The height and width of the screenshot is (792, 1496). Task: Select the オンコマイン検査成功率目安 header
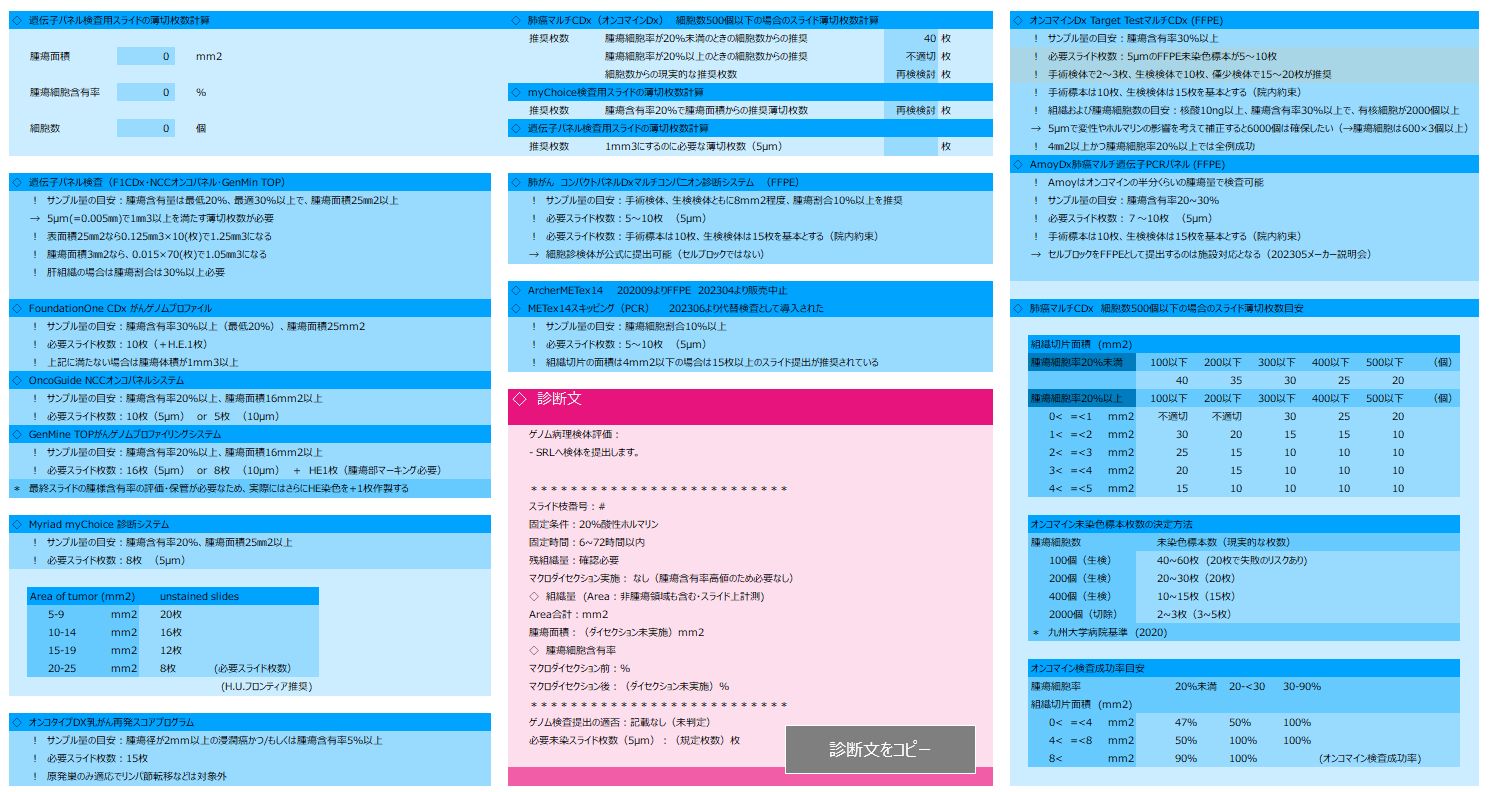pos(1244,668)
